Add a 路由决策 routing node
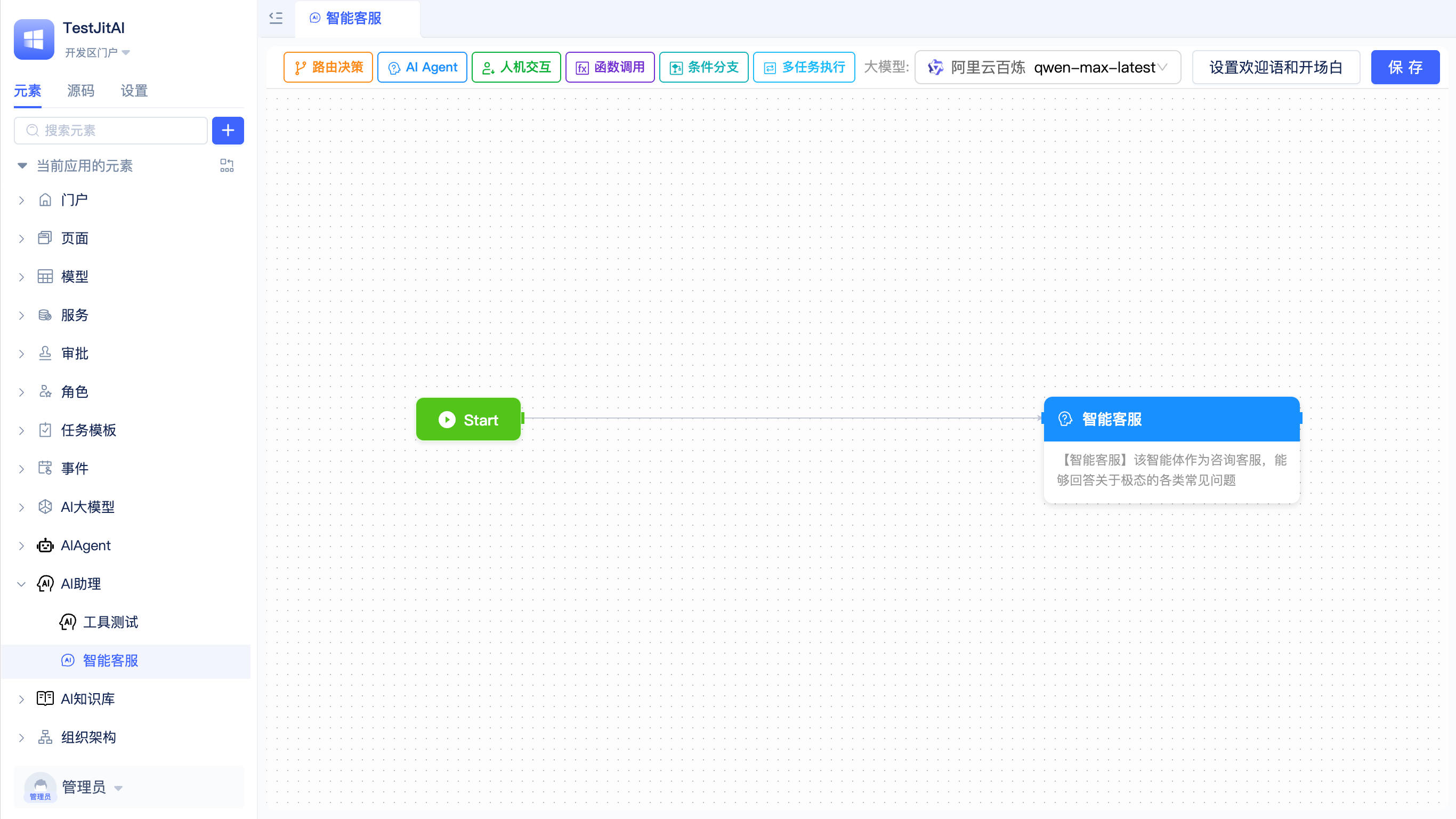Image resolution: width=1456 pixels, height=819 pixels. (328, 67)
